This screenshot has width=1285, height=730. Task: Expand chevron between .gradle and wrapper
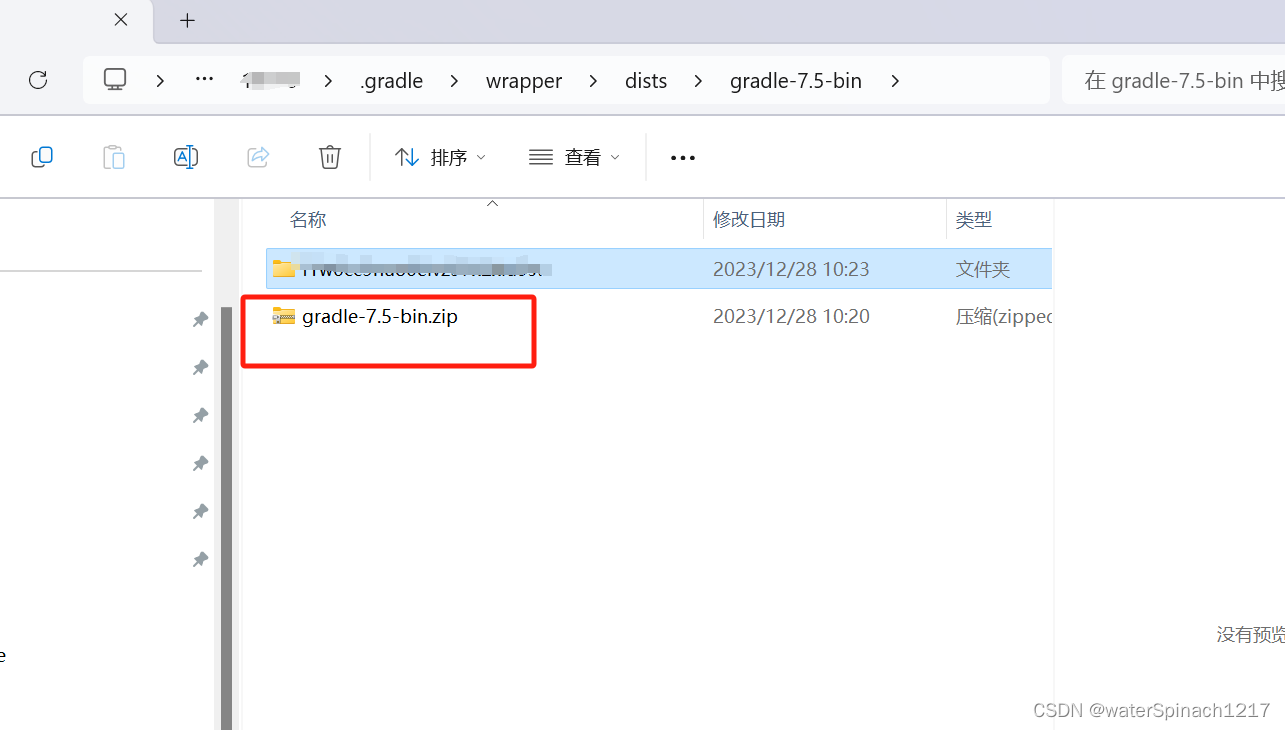point(454,80)
